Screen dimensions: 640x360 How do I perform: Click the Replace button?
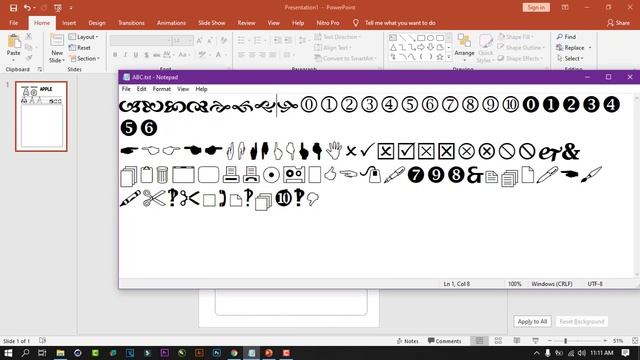(571, 48)
